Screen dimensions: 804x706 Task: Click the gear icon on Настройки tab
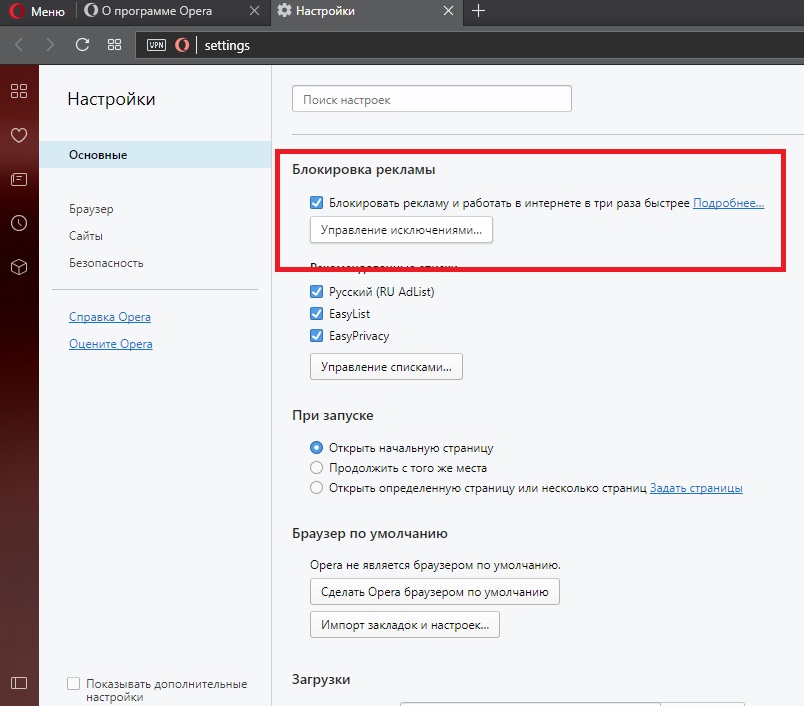[x=284, y=10]
